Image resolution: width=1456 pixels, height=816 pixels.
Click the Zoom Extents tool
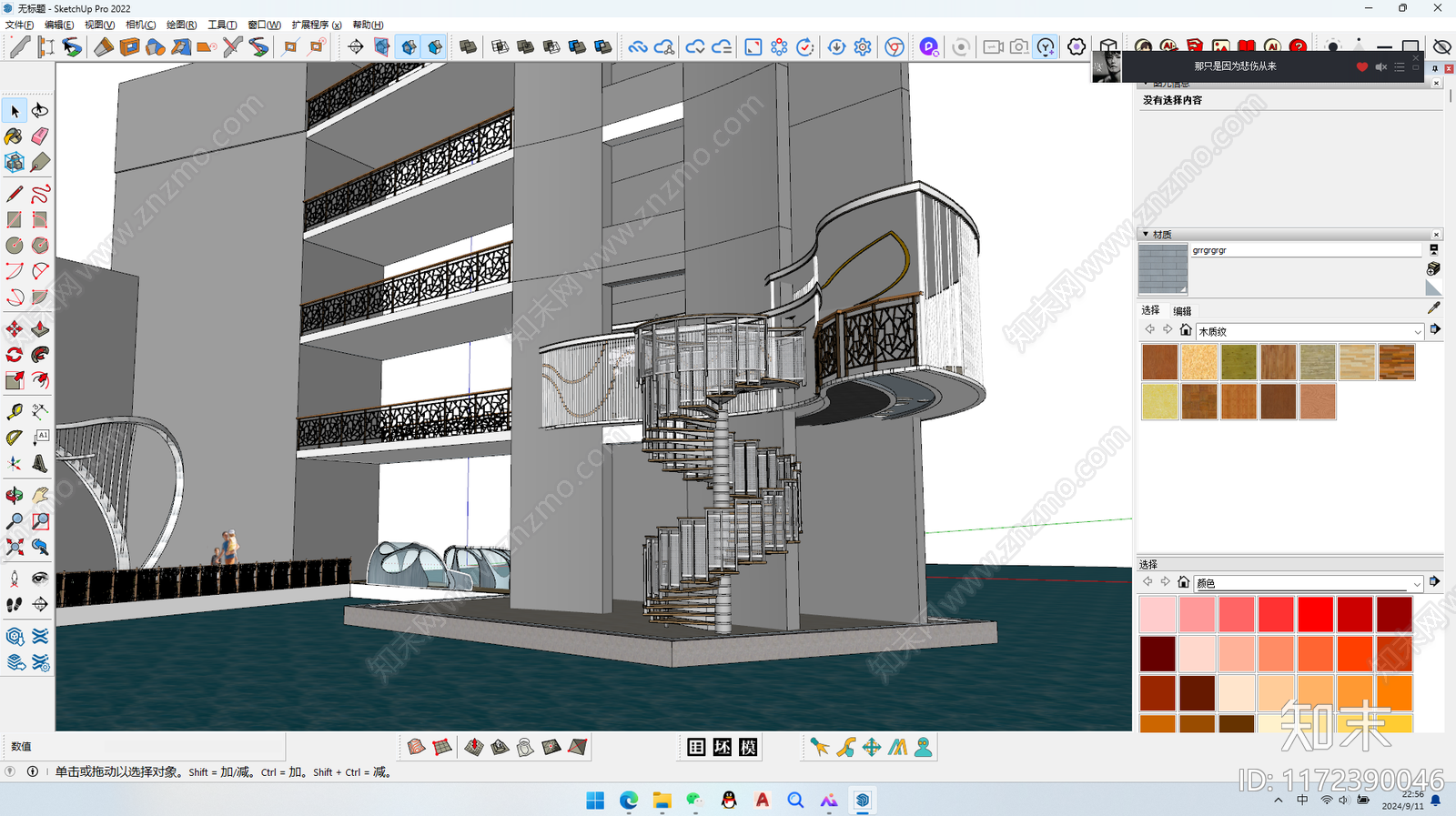tap(15, 547)
